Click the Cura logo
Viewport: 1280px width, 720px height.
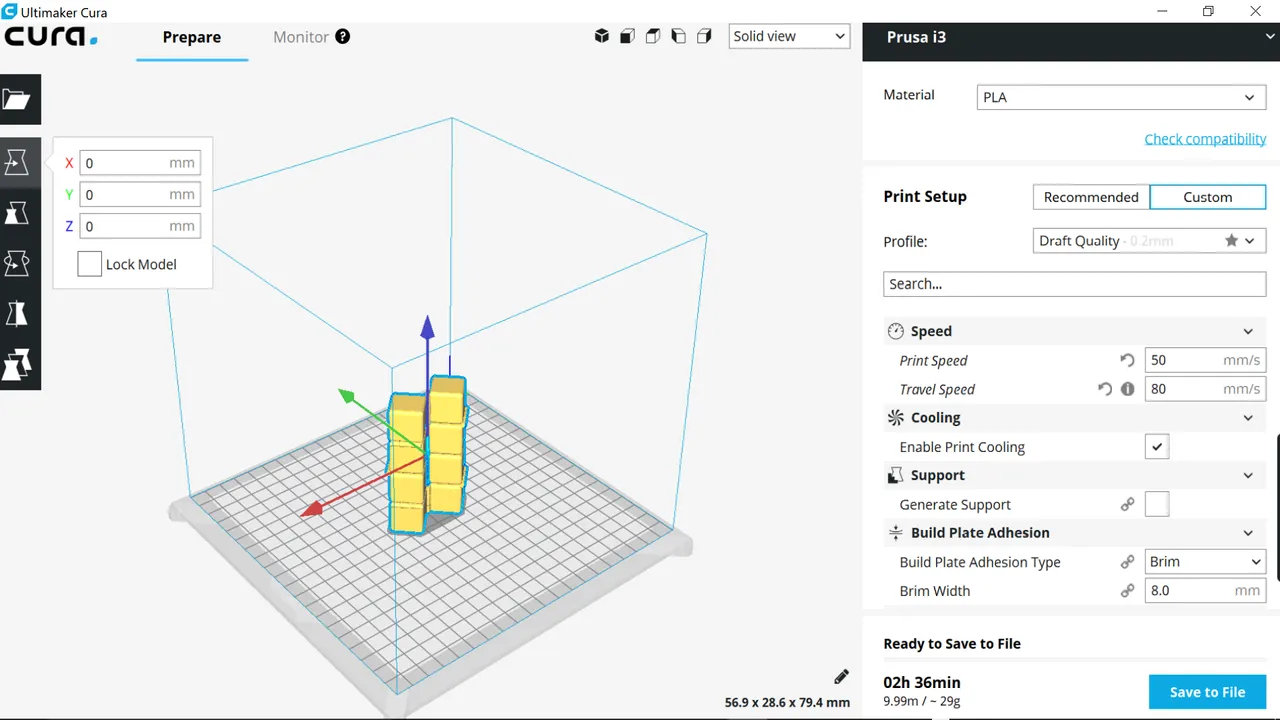[50, 37]
